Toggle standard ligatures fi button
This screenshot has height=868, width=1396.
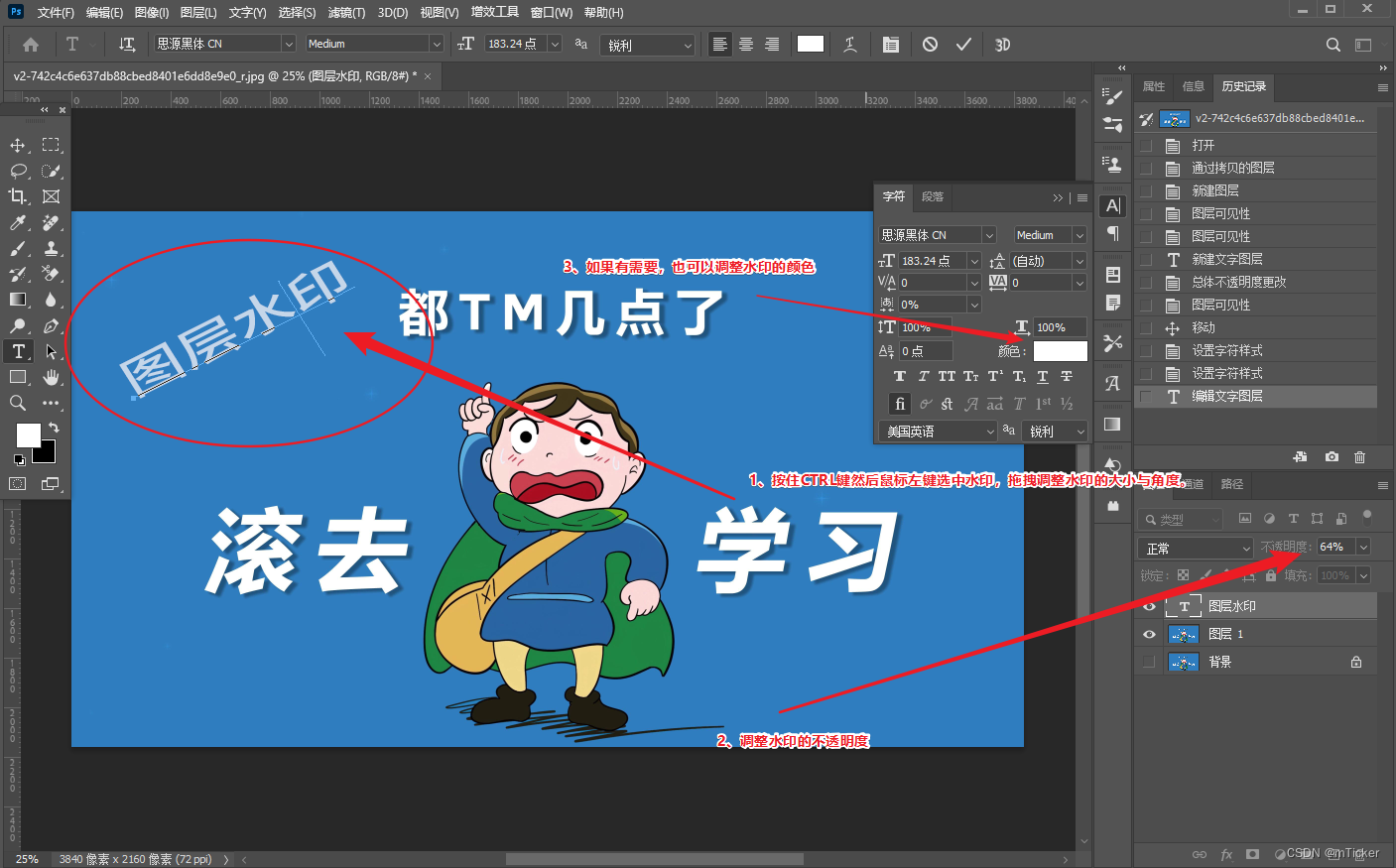tap(900, 404)
